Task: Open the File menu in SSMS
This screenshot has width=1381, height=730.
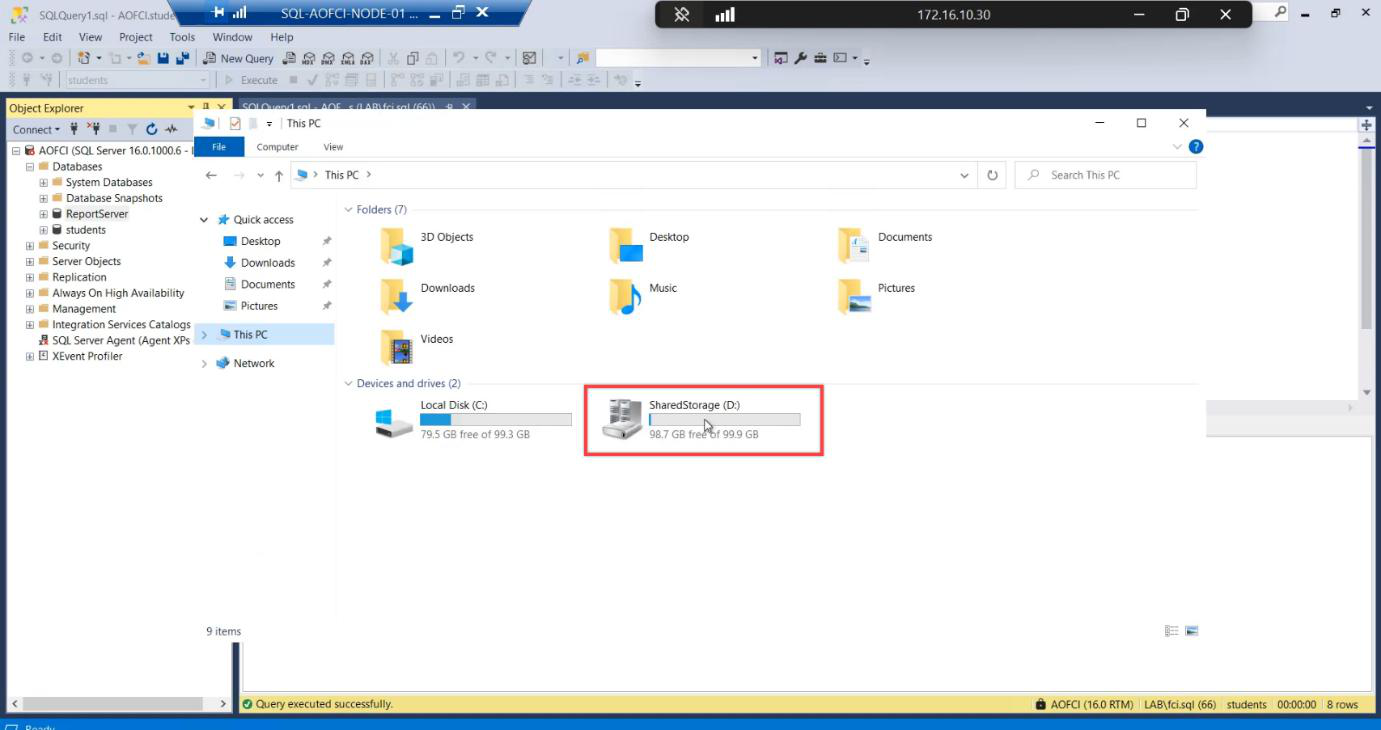Action: pyautogui.click(x=17, y=37)
